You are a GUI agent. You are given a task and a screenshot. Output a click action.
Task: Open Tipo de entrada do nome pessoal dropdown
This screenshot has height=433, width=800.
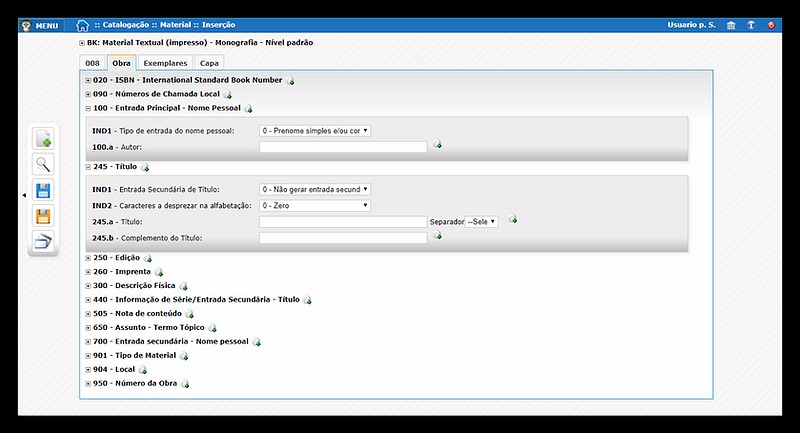pyautogui.click(x=314, y=130)
